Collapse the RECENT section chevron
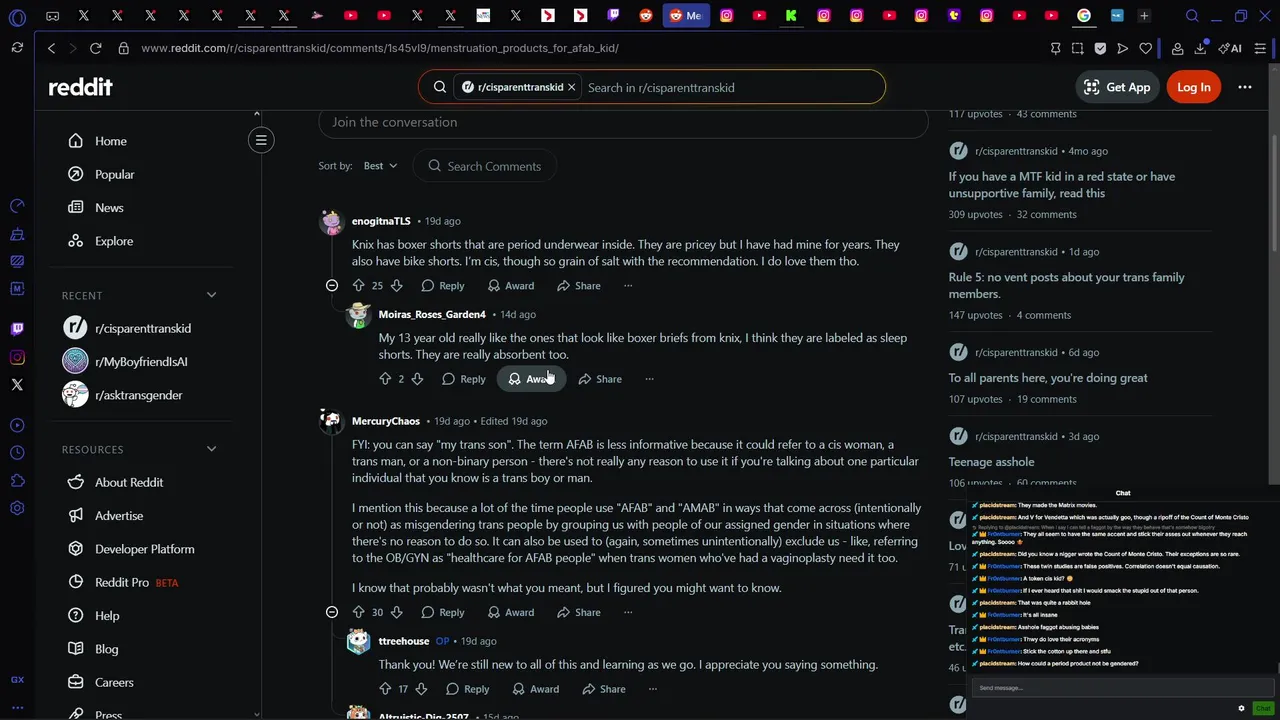Screen dimensions: 1280x720 tap(211, 295)
